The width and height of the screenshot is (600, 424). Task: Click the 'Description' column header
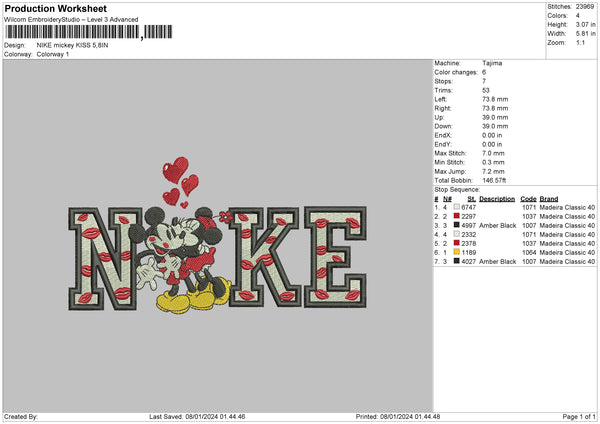[x=497, y=199]
